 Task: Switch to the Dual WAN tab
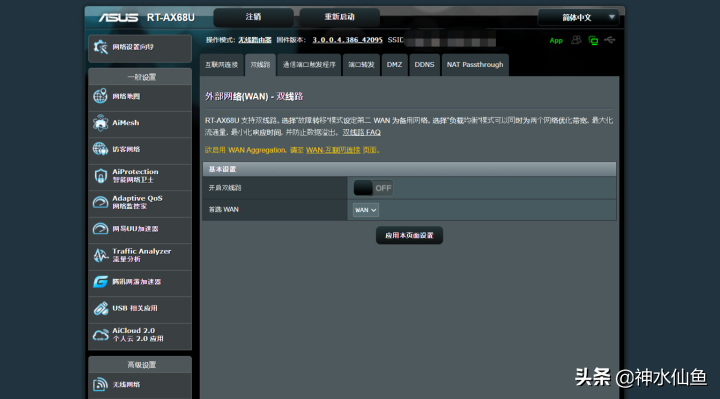point(260,65)
